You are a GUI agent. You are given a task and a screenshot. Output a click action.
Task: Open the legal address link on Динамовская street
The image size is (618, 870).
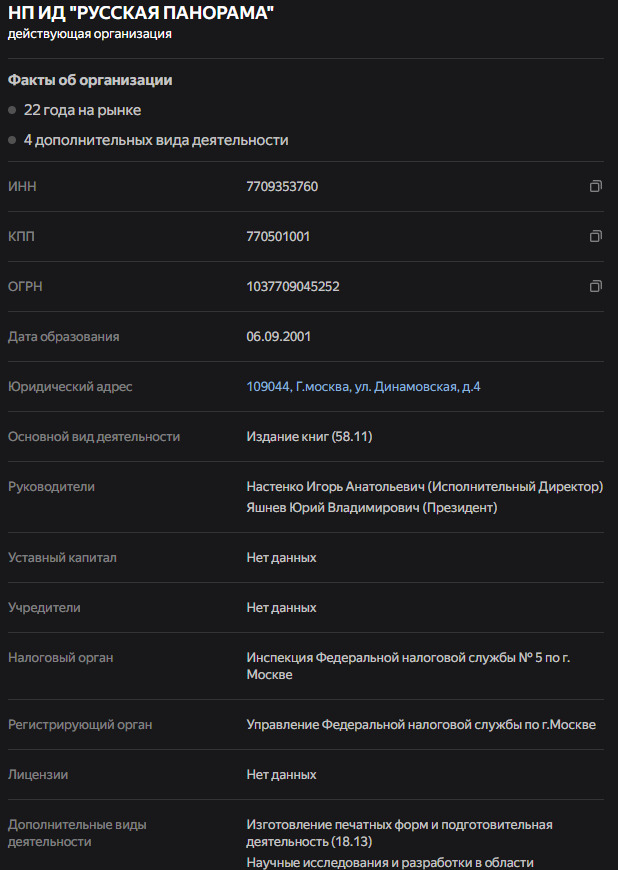tap(363, 387)
